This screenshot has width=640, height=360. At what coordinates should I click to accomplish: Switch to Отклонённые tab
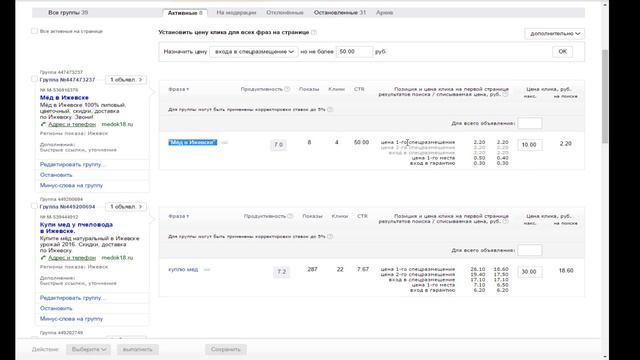[285, 13]
